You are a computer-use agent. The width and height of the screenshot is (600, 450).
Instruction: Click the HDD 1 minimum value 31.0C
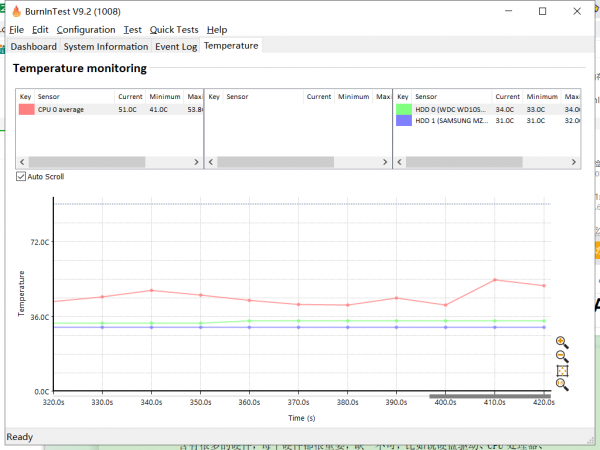pyautogui.click(x=536, y=121)
